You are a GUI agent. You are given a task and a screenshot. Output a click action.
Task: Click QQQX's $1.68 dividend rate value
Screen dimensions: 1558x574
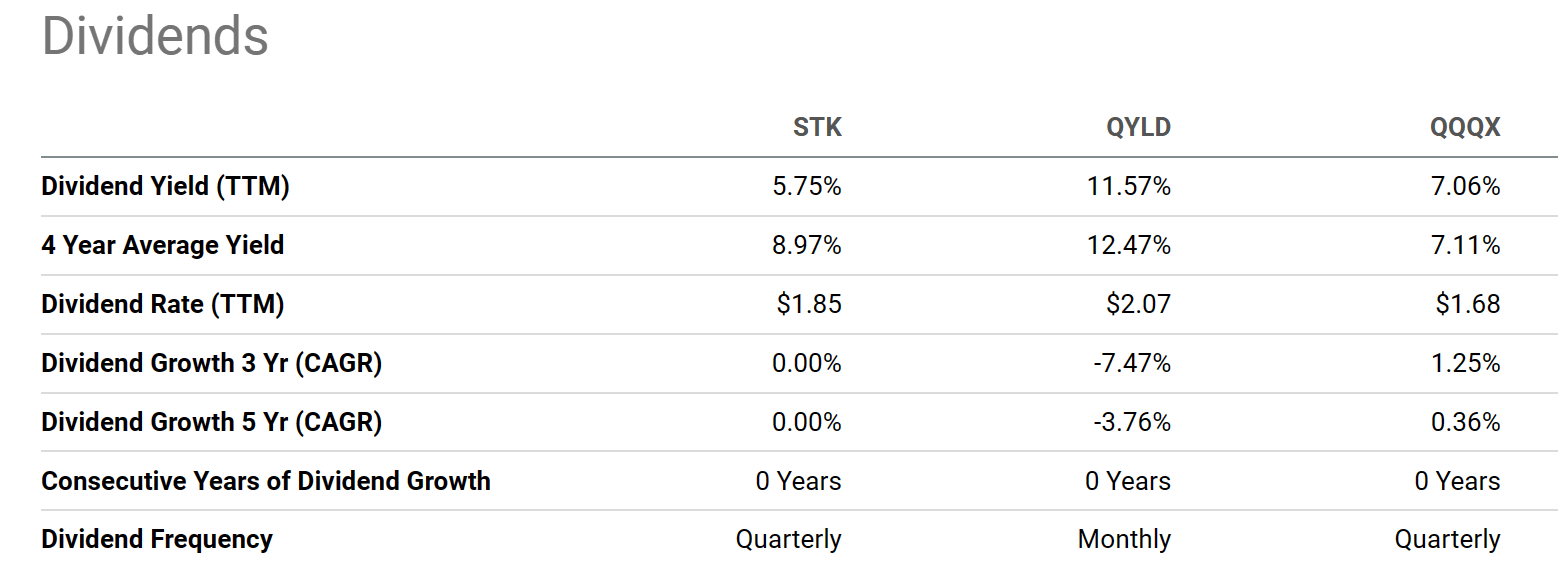click(1467, 304)
